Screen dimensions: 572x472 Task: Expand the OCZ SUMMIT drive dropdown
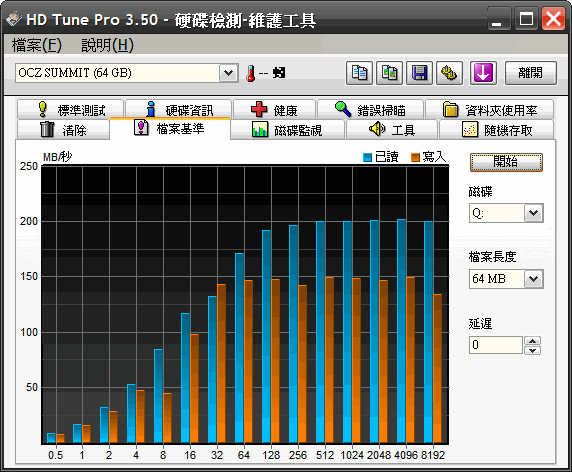click(229, 73)
